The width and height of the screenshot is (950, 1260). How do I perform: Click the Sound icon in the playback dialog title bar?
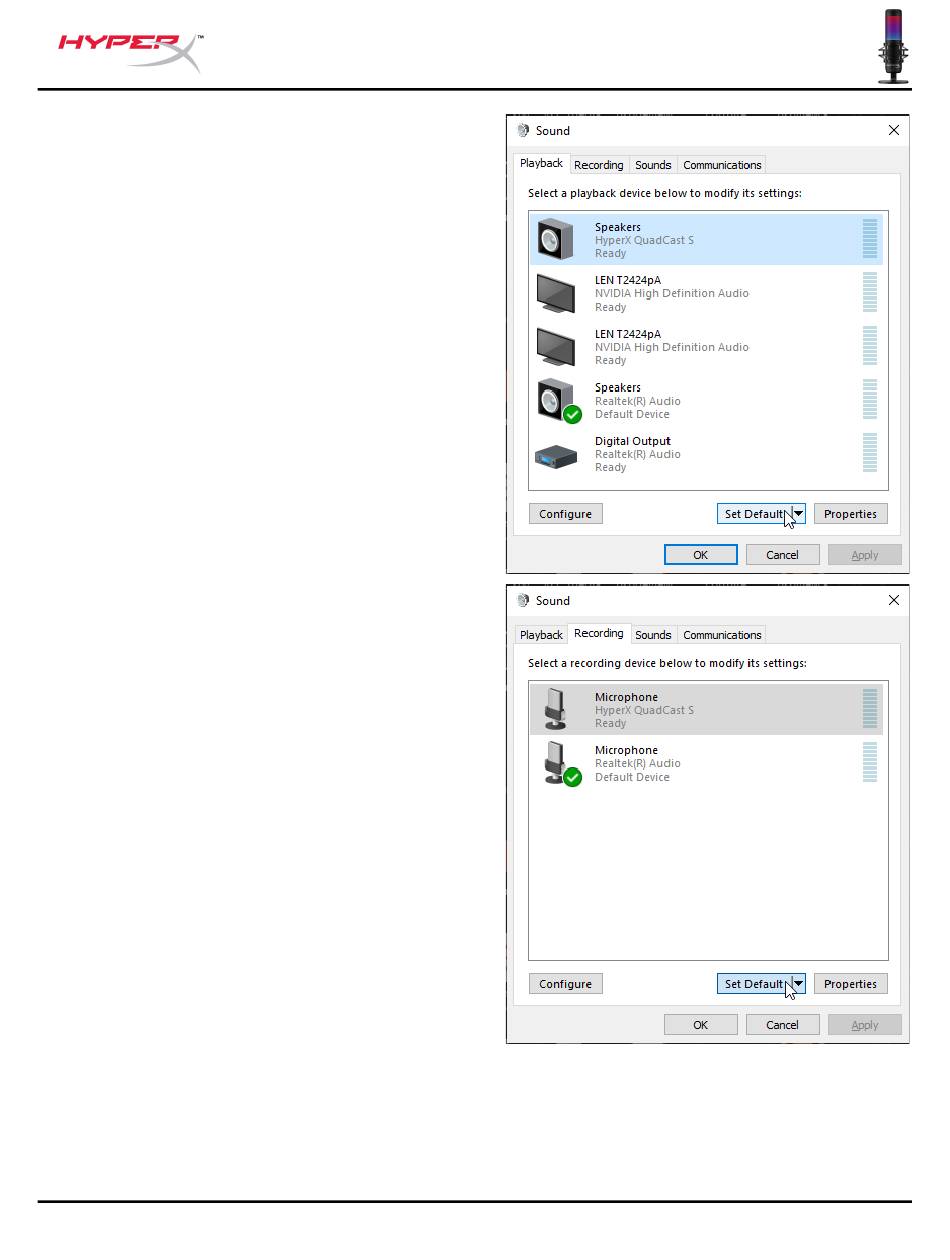523,130
